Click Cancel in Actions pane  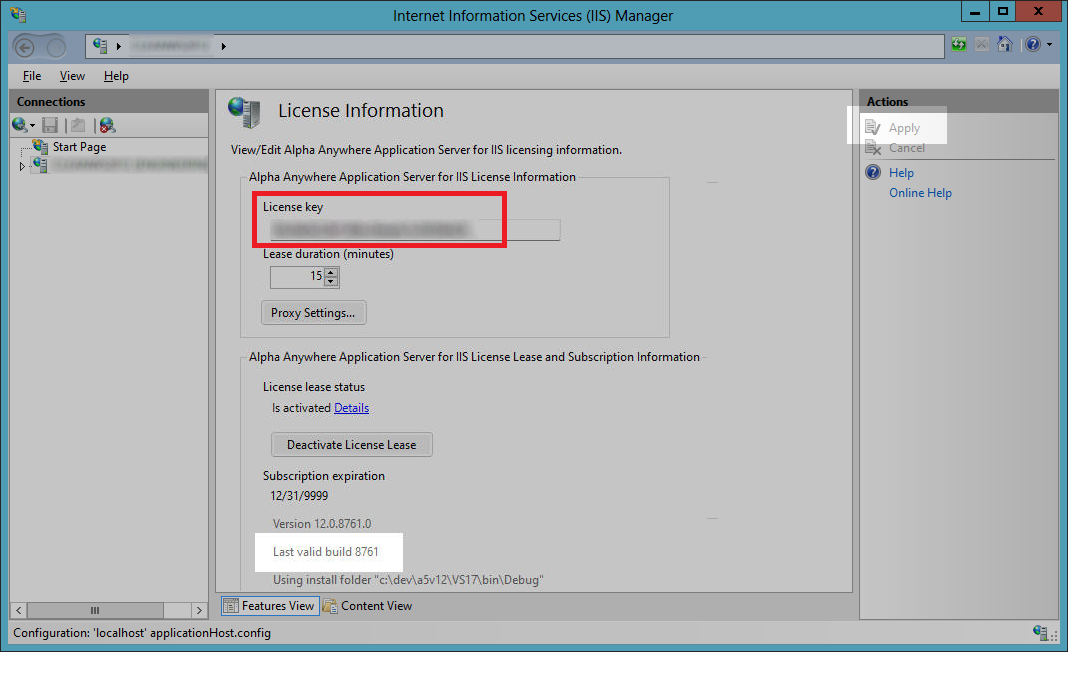907,148
